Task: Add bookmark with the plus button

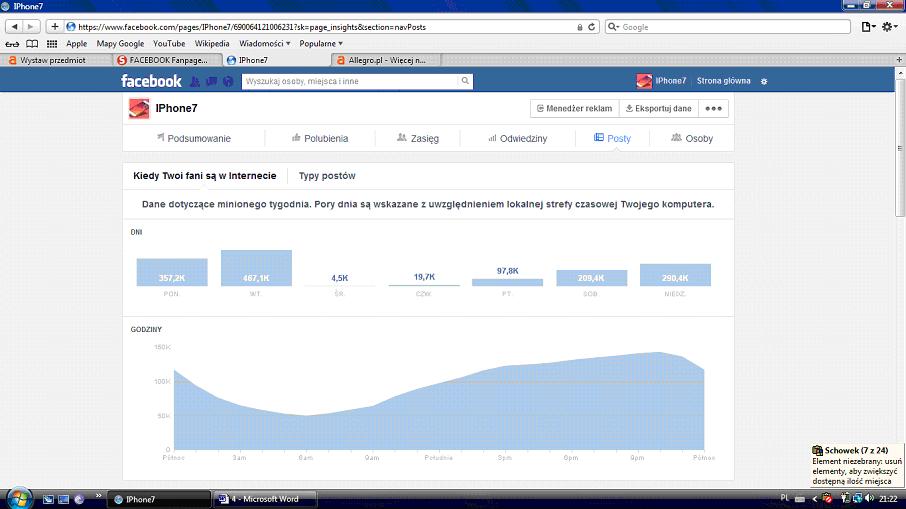Action: pyautogui.click(x=54, y=27)
